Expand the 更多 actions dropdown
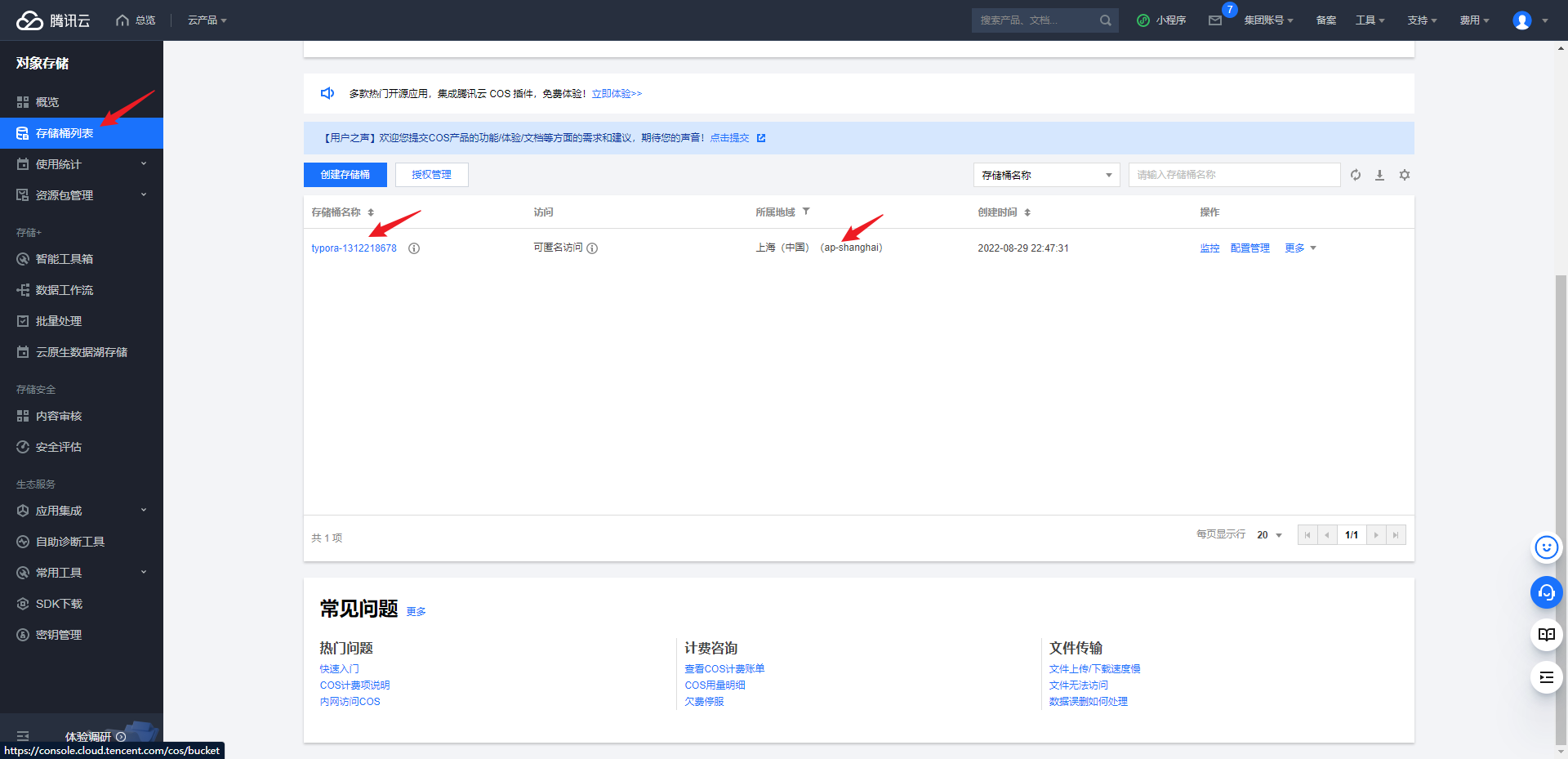The width and height of the screenshot is (1568, 759). point(1300,248)
